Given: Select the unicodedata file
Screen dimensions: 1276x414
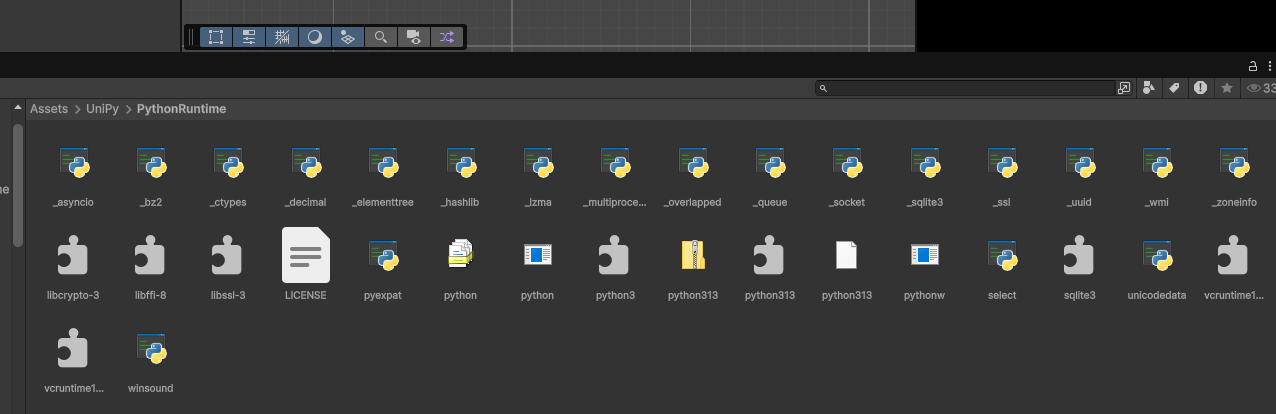Looking at the screenshot, I should (1156, 268).
